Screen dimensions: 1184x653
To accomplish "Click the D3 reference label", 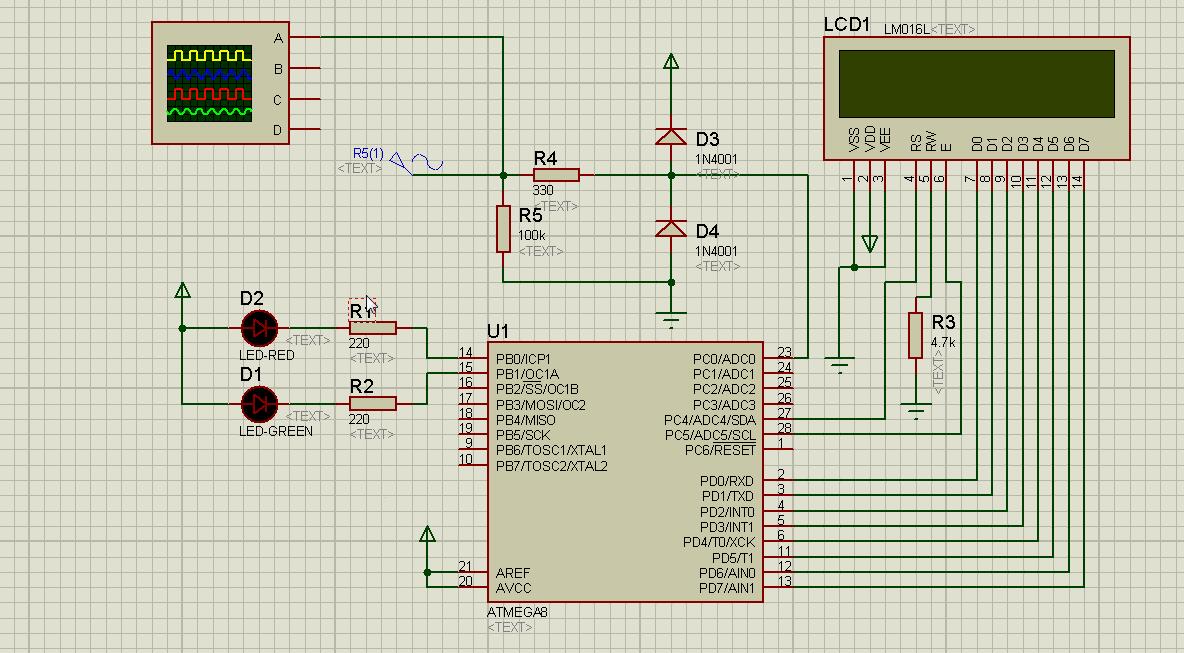I will coord(708,140).
